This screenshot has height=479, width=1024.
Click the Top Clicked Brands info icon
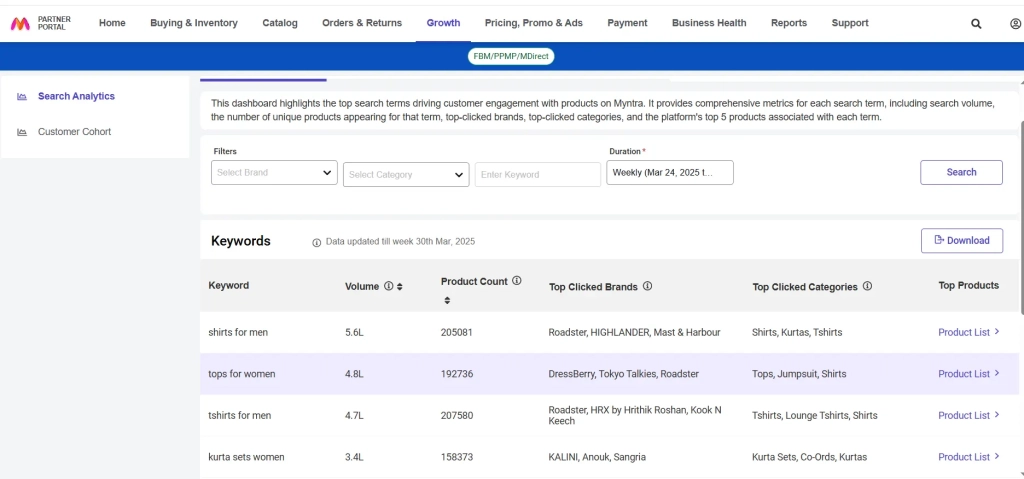point(648,286)
